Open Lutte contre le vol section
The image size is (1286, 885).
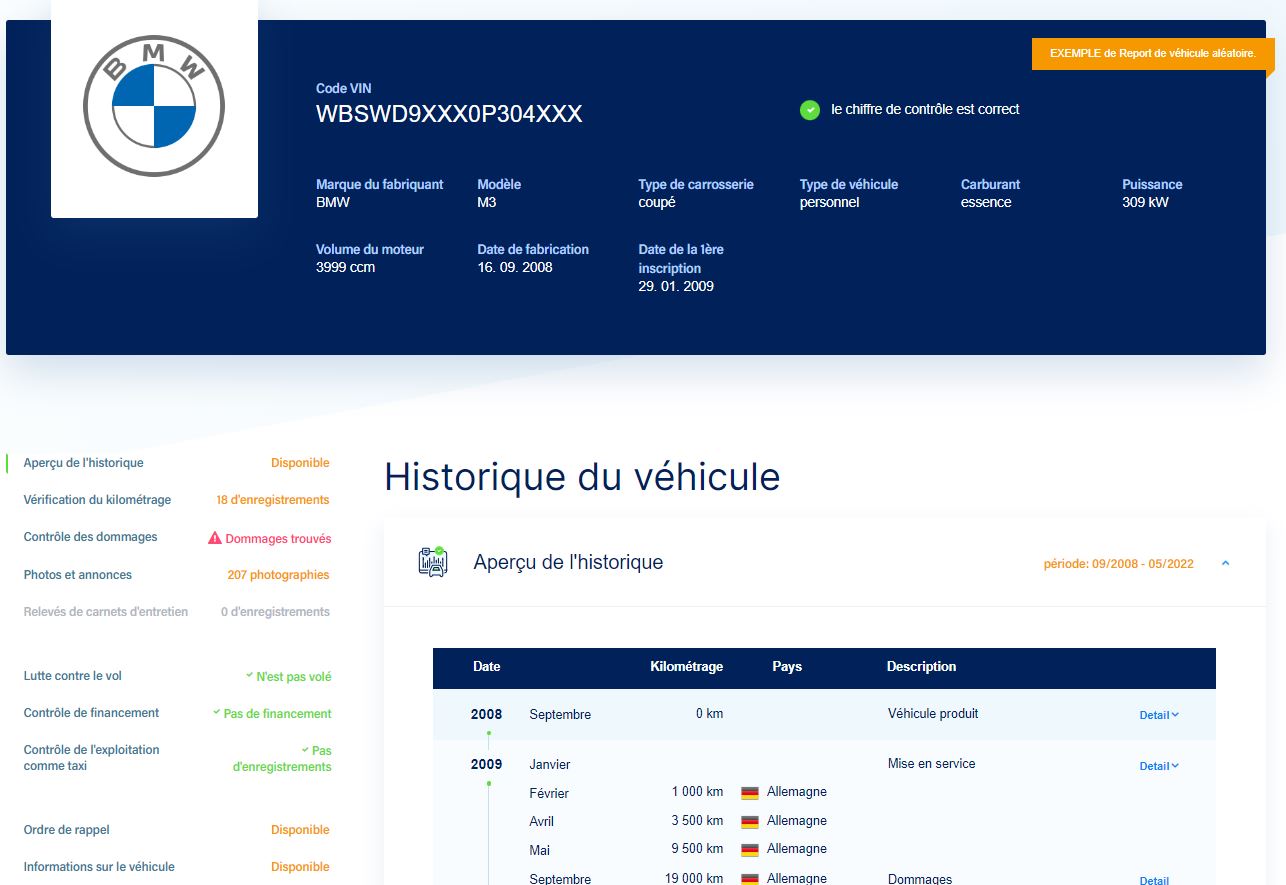click(x=73, y=676)
